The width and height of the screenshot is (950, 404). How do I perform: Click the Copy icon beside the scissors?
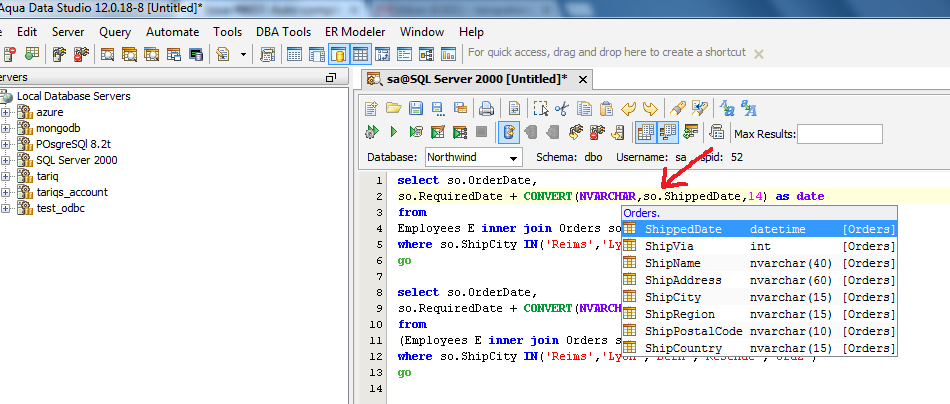tap(585, 108)
